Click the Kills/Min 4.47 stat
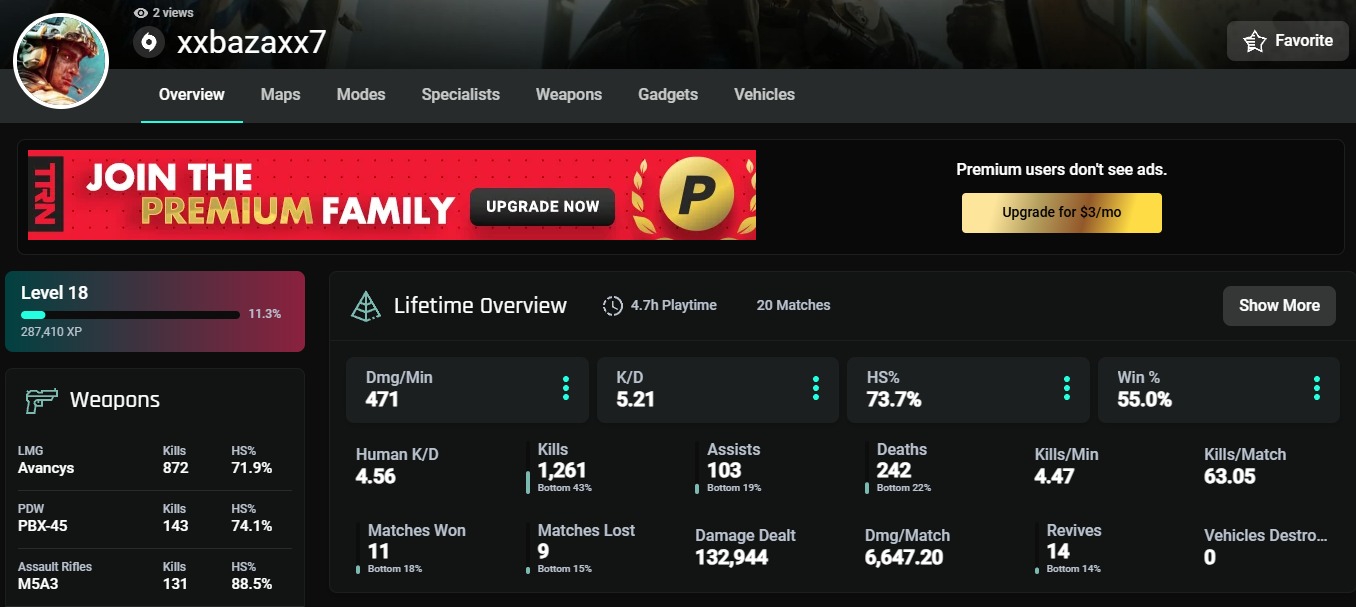 [x=1067, y=466]
